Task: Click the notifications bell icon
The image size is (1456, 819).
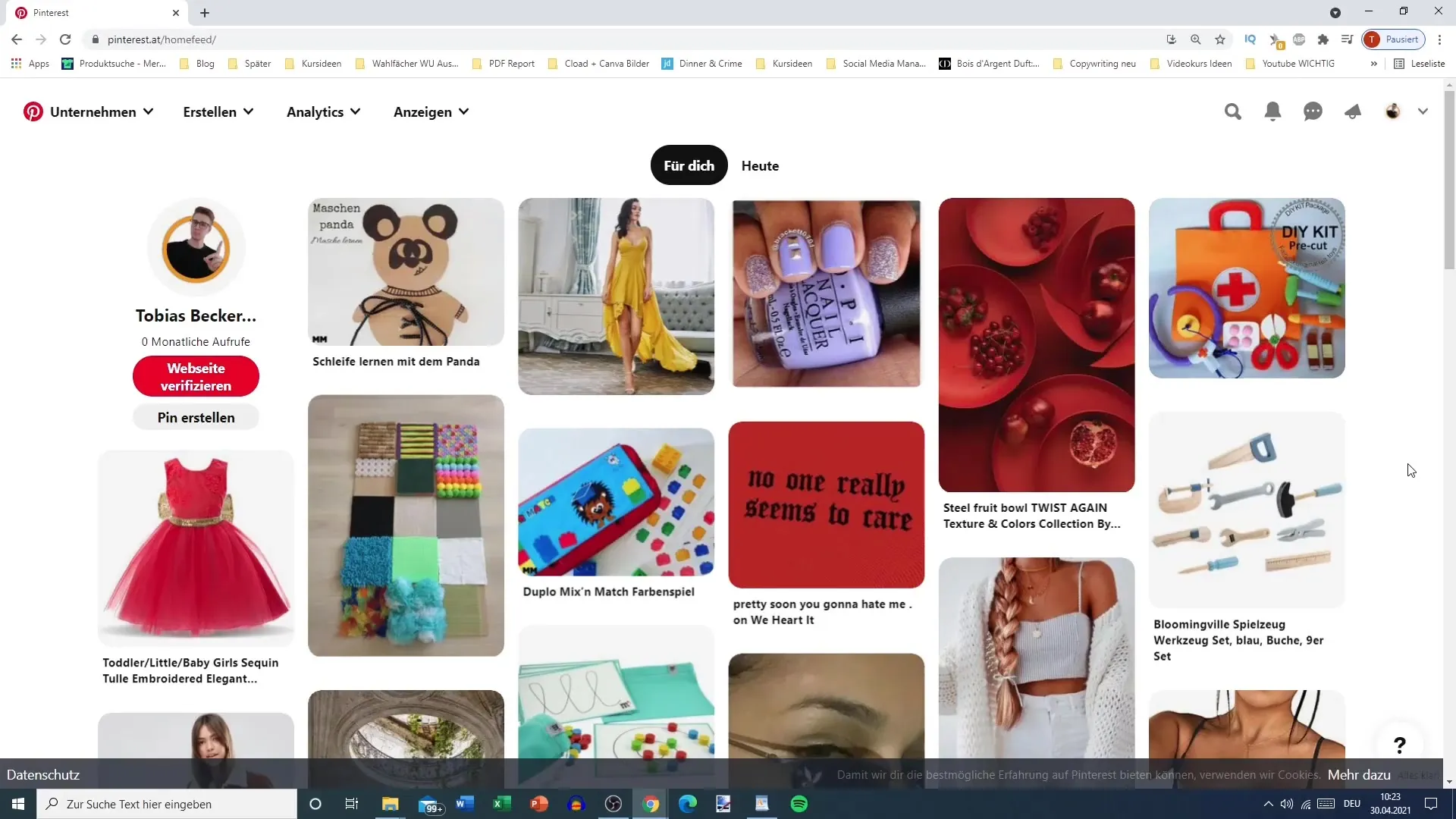Action: pyautogui.click(x=1272, y=111)
